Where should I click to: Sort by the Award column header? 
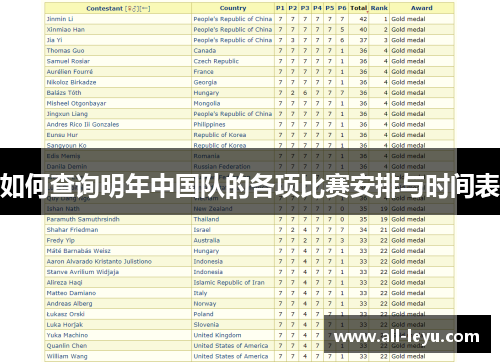[x=422, y=8]
